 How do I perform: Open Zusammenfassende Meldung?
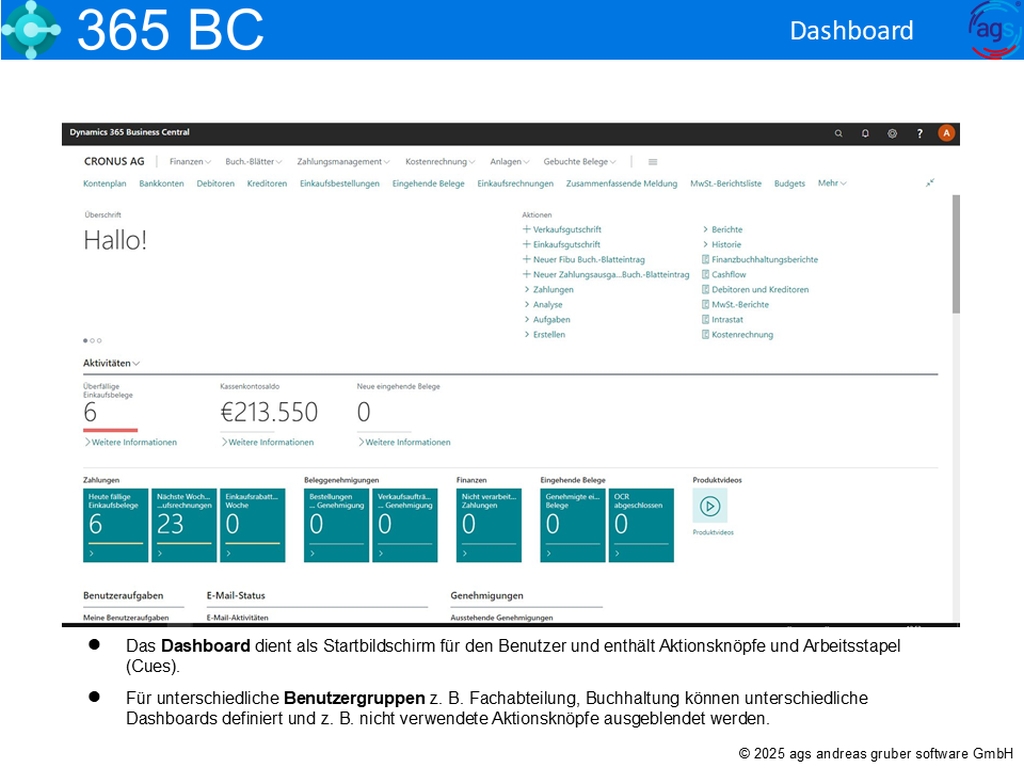622,184
